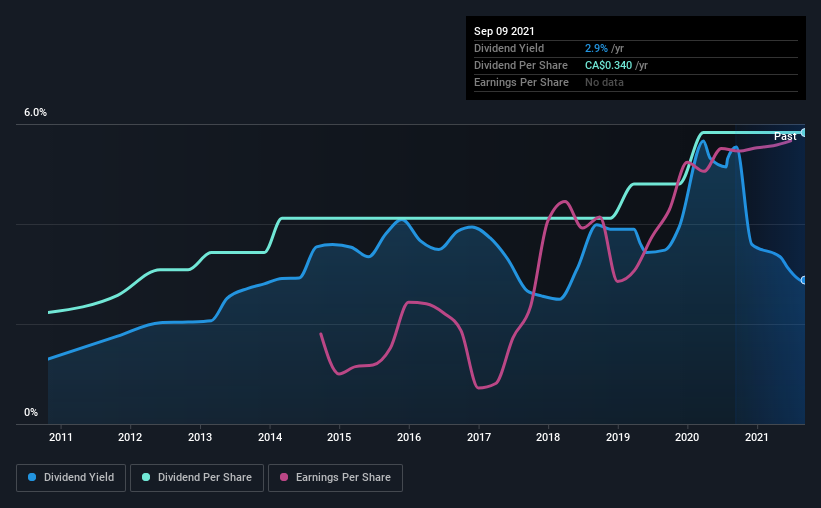
Task: Click the CA$0.340 dividend per share value
Action: click(x=608, y=65)
